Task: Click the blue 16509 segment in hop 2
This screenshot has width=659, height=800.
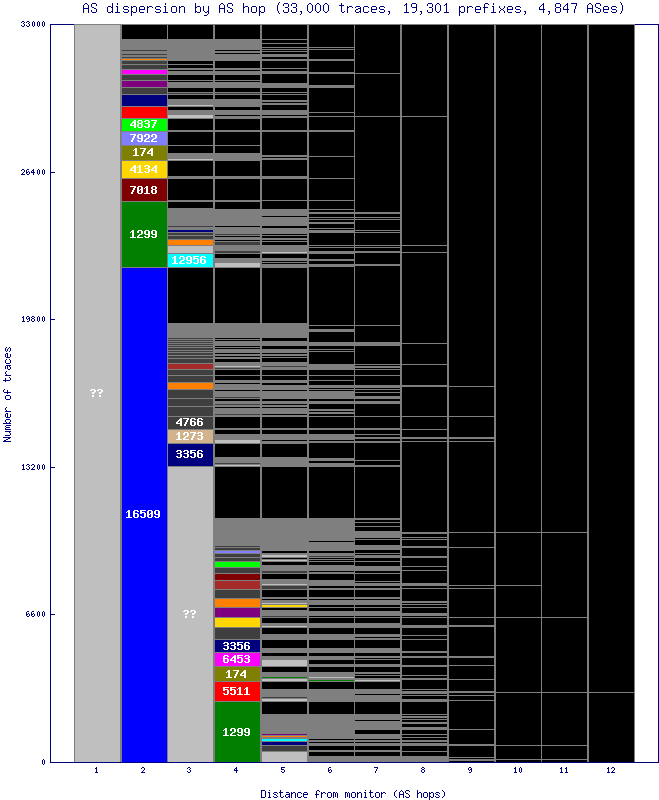Action: tap(144, 514)
